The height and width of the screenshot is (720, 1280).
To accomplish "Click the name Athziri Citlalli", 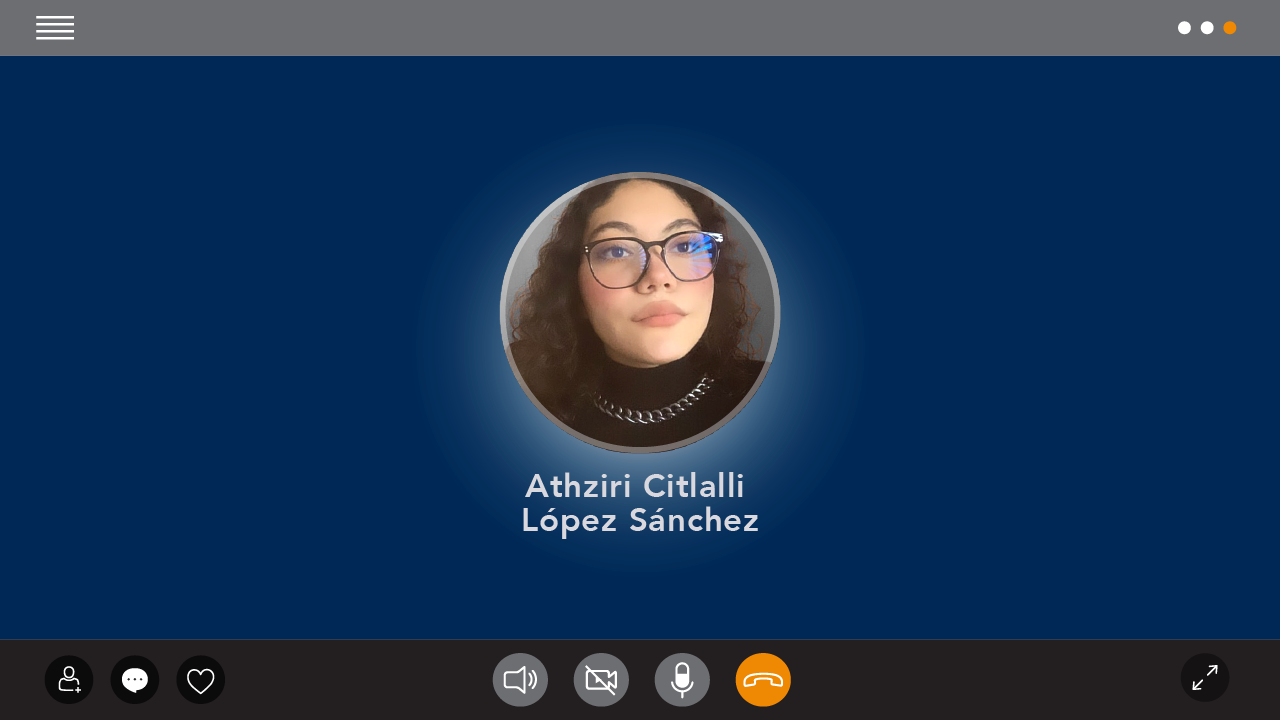I will (635, 486).
